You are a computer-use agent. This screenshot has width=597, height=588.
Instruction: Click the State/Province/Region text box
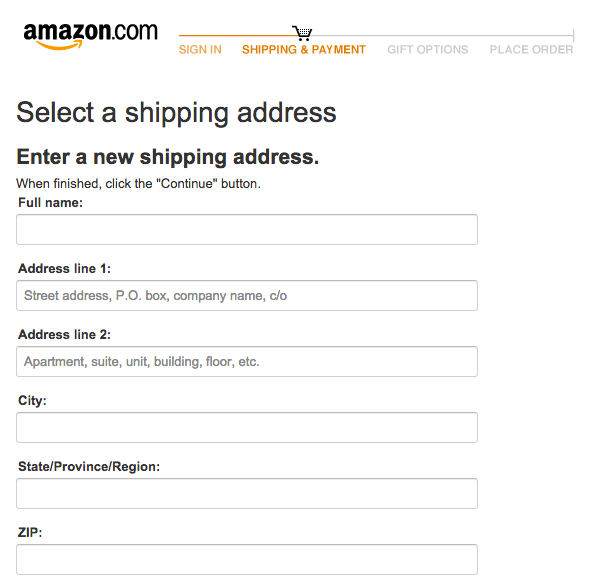pos(247,494)
